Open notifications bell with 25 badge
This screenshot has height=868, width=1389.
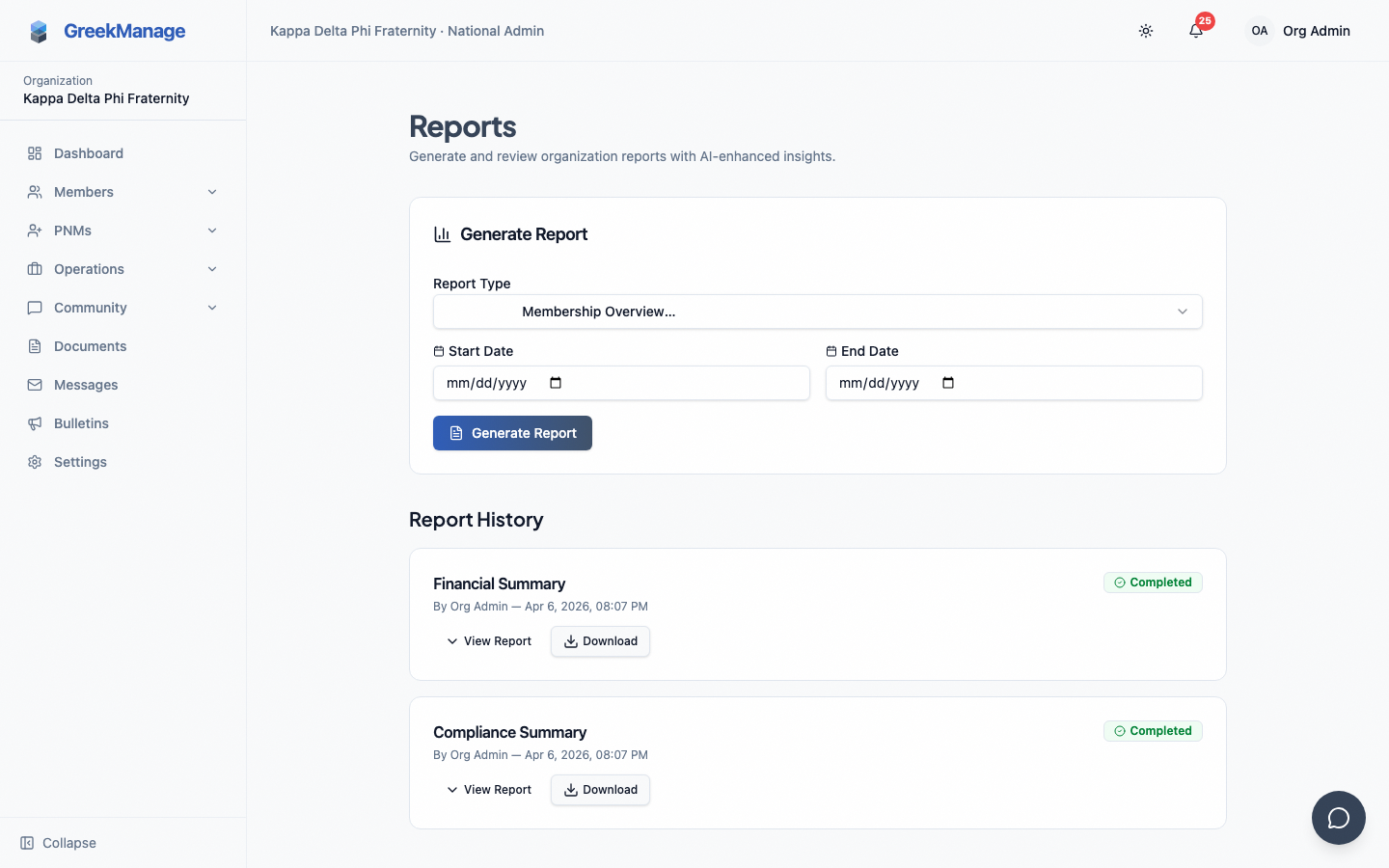tap(1196, 31)
